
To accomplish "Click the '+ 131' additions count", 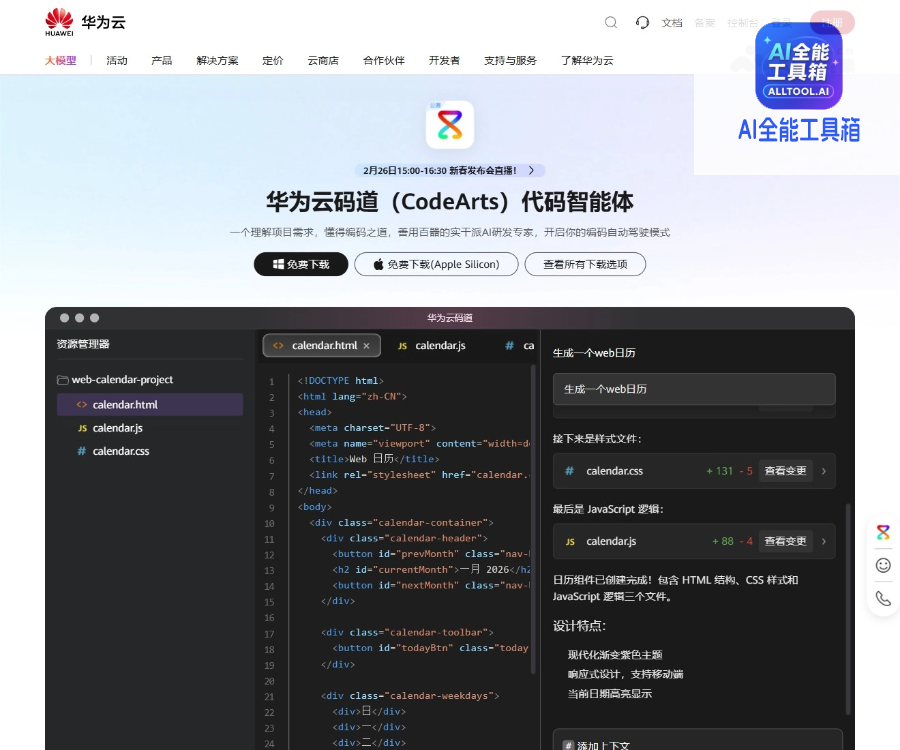I will click(719, 471).
